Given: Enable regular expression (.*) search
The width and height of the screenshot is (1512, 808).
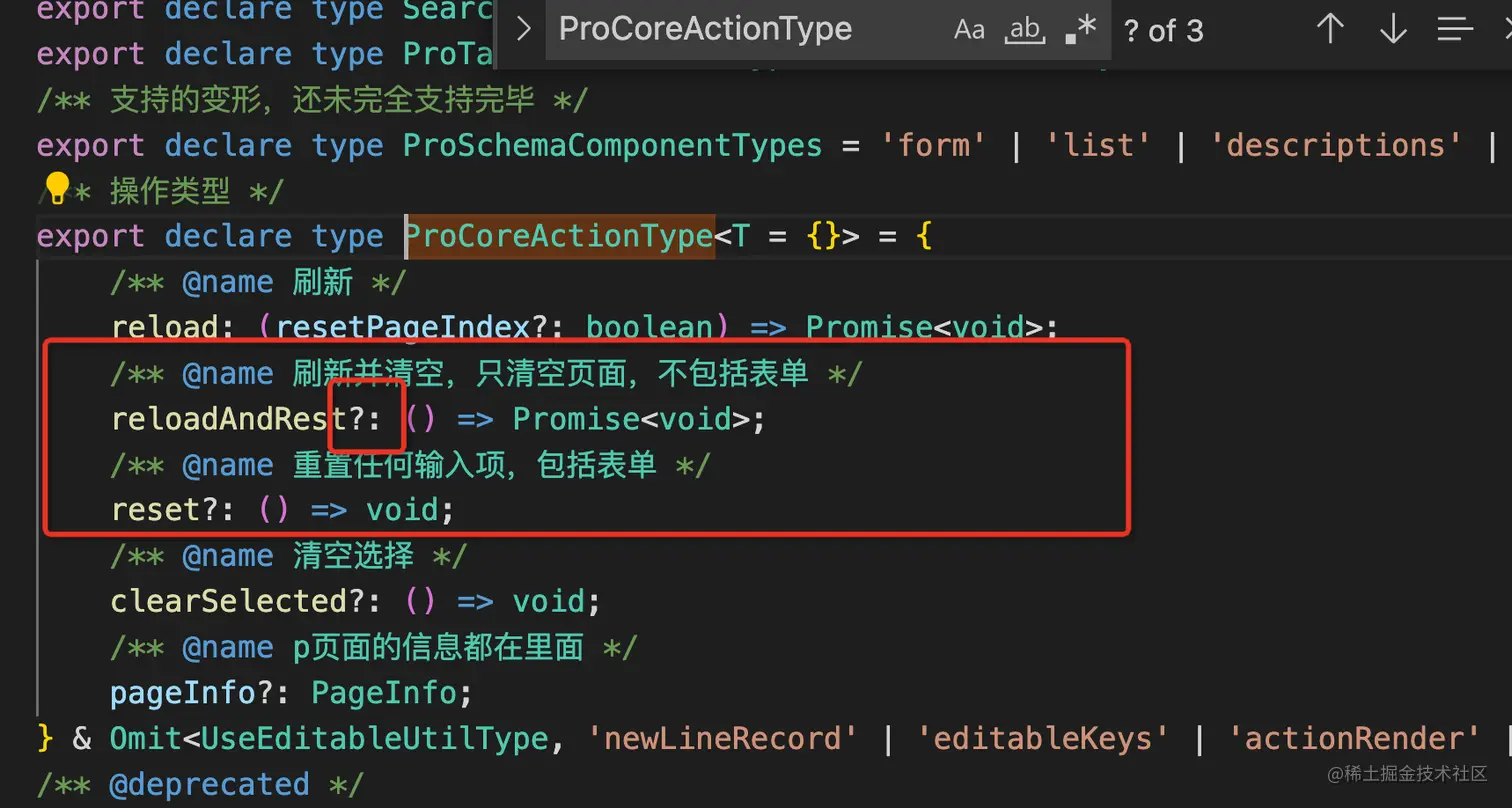Looking at the screenshot, I should tap(1082, 30).
